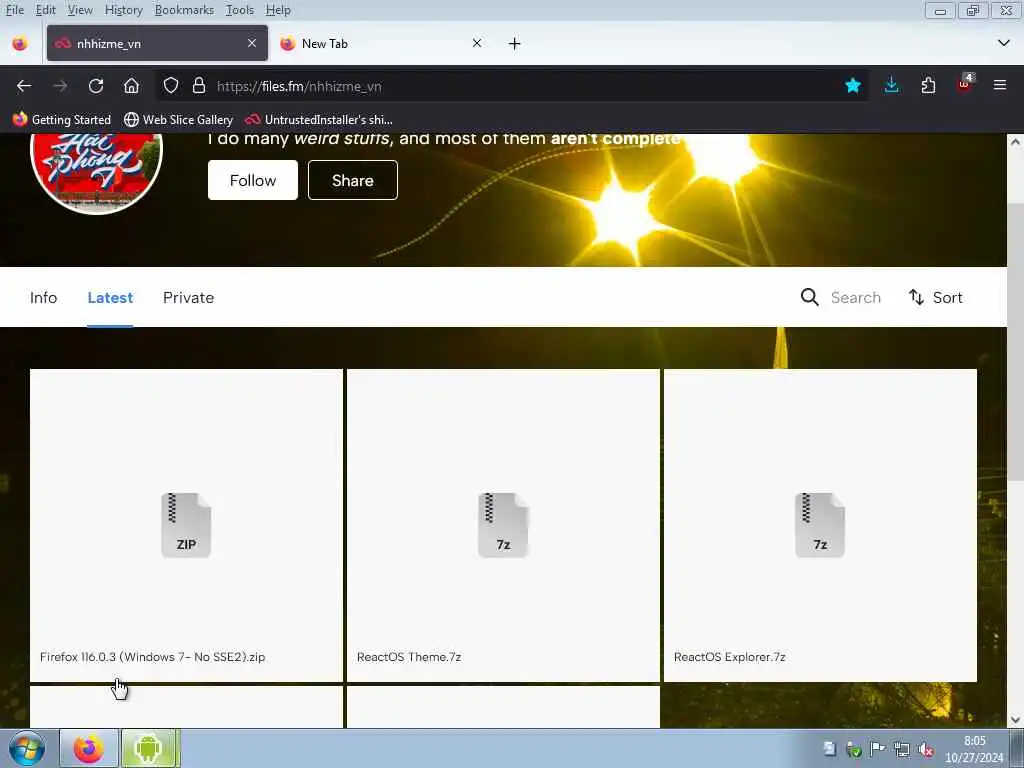The height and width of the screenshot is (768, 1024).
Task: Click Firefox taskbar button
Action: pyautogui.click(x=89, y=748)
